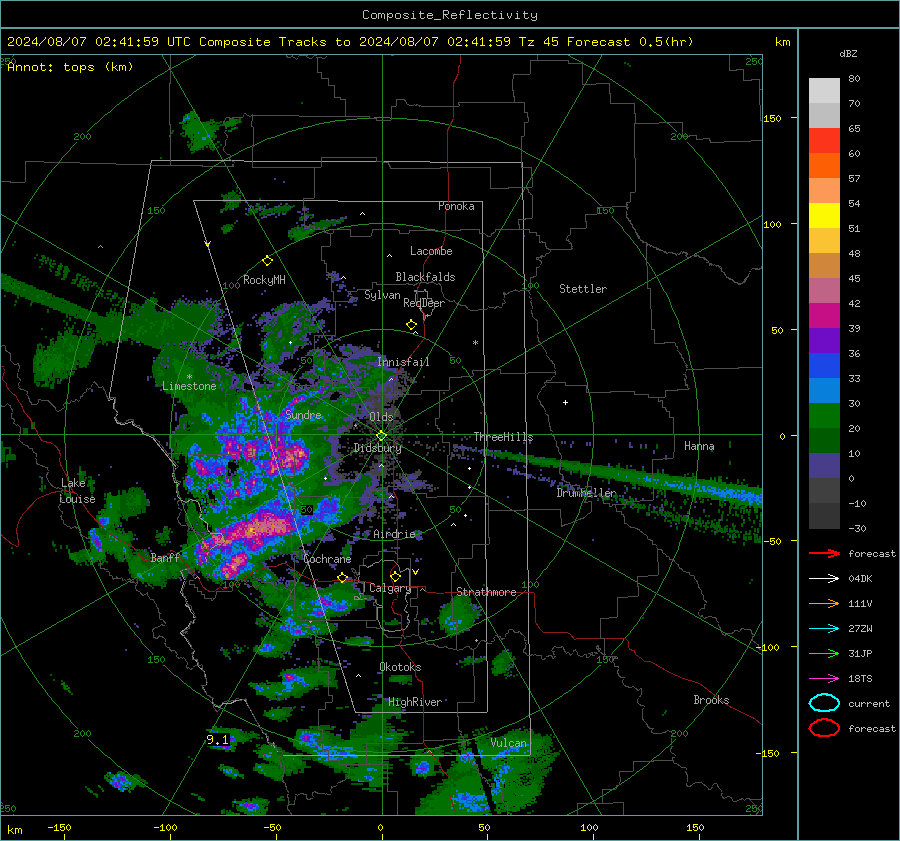The image size is (900, 841).
Task: Click the Sundre town label
Action: pyautogui.click(x=303, y=414)
